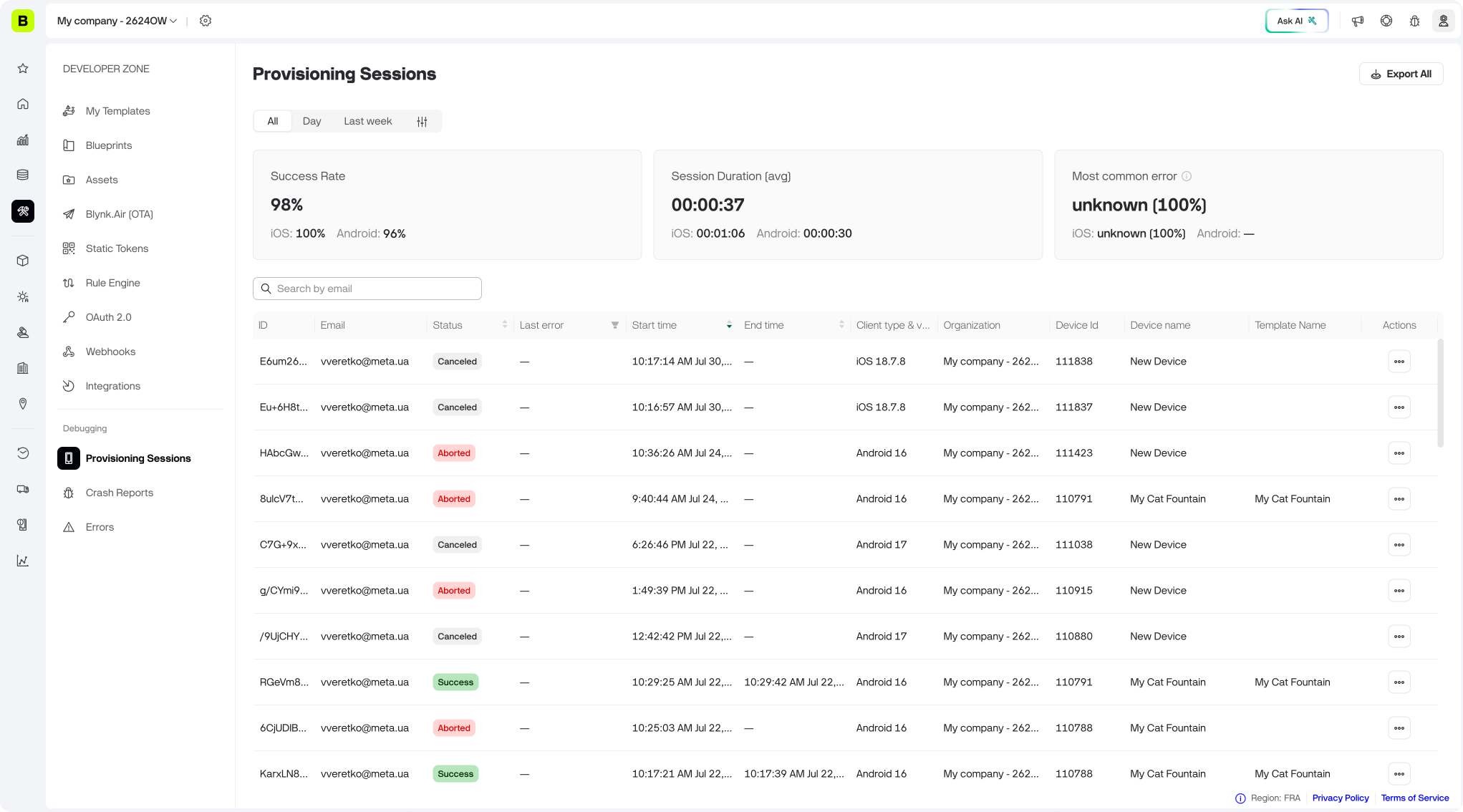Switch to the Day time range tab
This screenshot has width=1463, height=812.
pyautogui.click(x=312, y=122)
